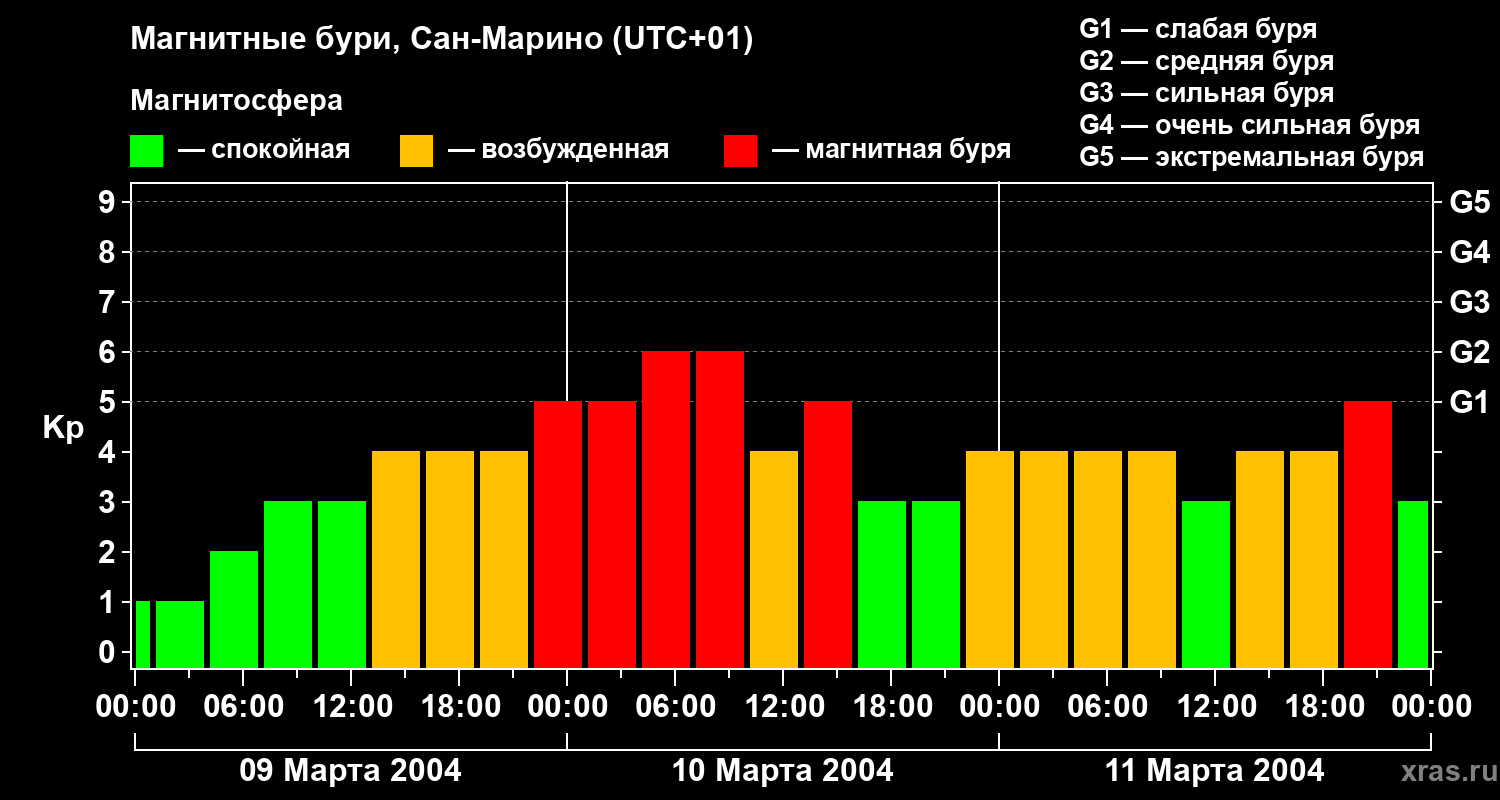Click the green 'спокойная' legend swatch

click(146, 151)
